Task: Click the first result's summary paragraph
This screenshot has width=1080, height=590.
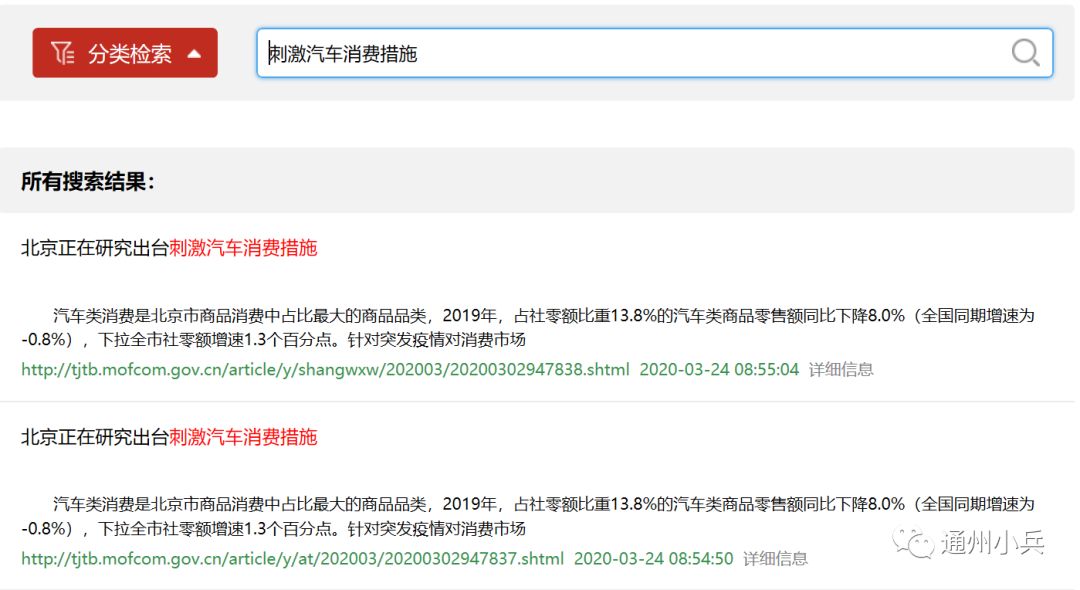Action: tap(528, 328)
